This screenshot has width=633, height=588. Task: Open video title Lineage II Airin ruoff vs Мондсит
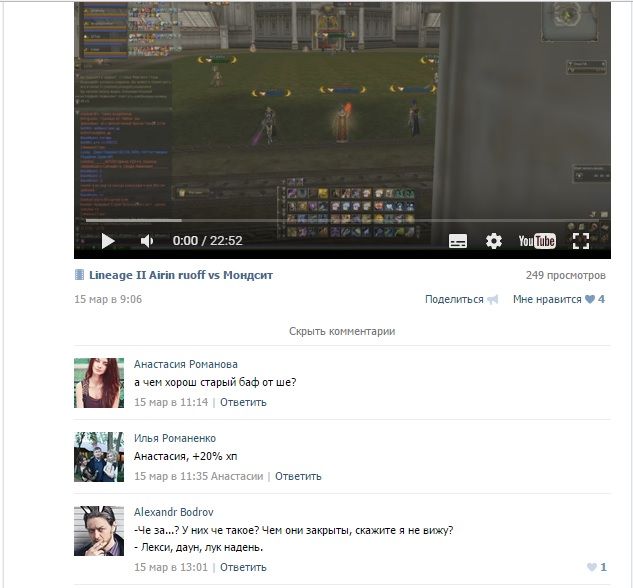tap(181, 275)
